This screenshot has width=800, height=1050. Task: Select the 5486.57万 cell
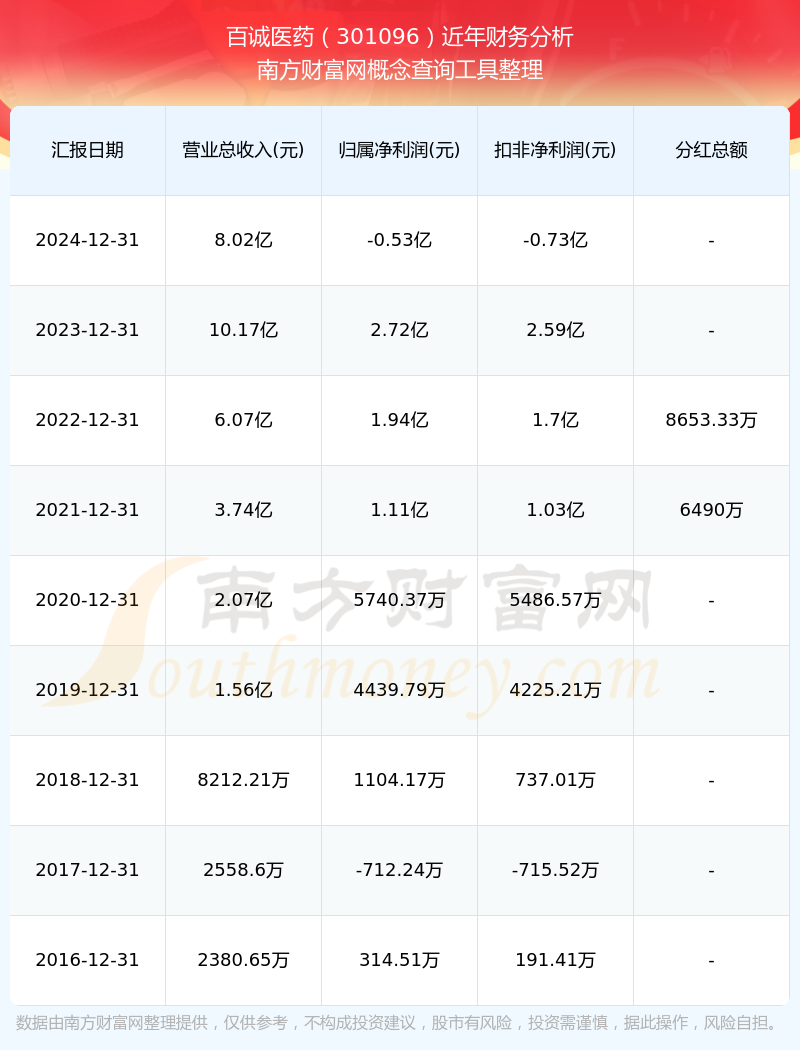(x=556, y=600)
